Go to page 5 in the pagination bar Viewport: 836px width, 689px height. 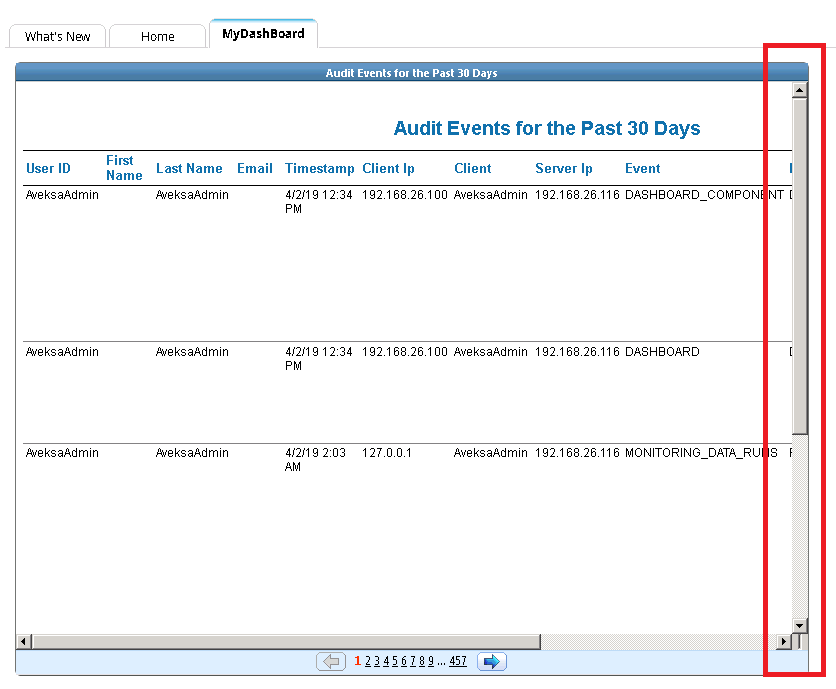point(396,661)
